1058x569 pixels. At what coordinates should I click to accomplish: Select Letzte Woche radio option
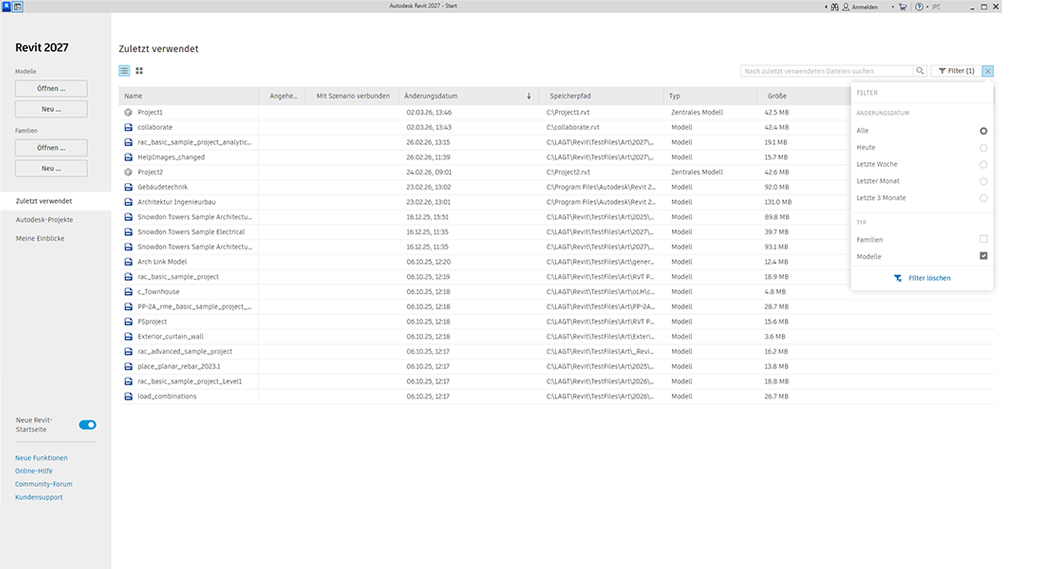click(x=983, y=165)
